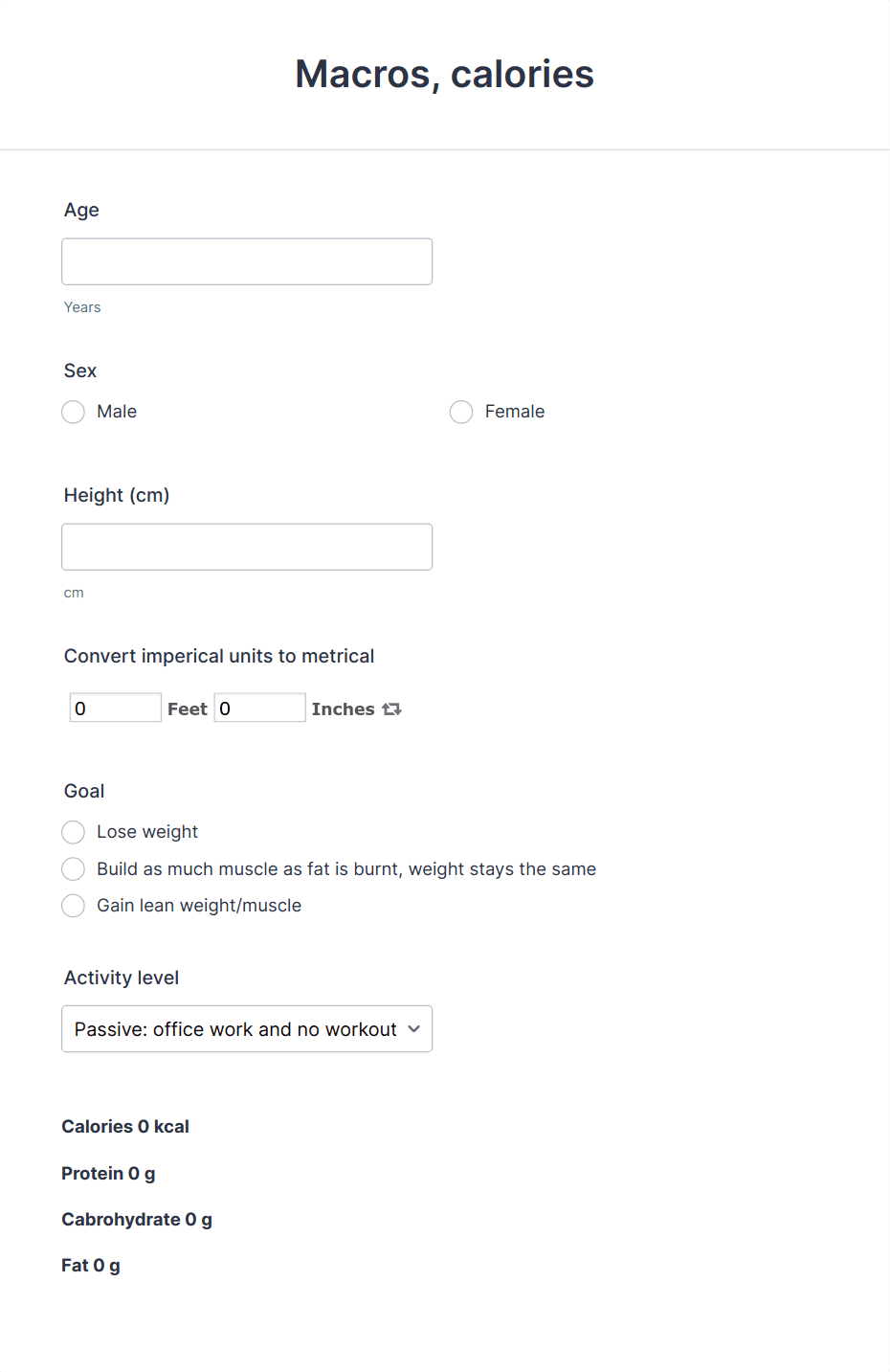Click the Convert imperical units to metrical heading

coord(218,656)
